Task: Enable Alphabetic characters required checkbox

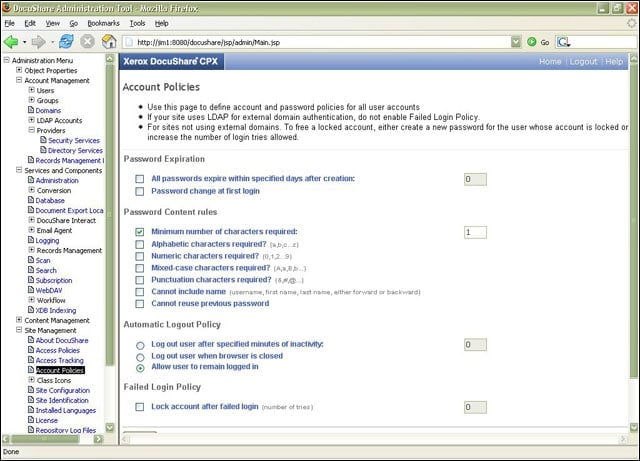Action: click(x=140, y=244)
